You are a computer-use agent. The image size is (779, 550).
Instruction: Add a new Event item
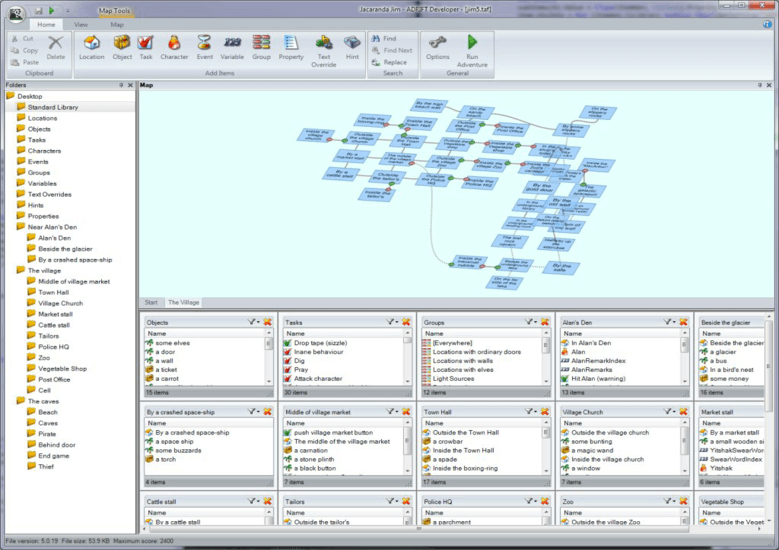click(x=204, y=47)
